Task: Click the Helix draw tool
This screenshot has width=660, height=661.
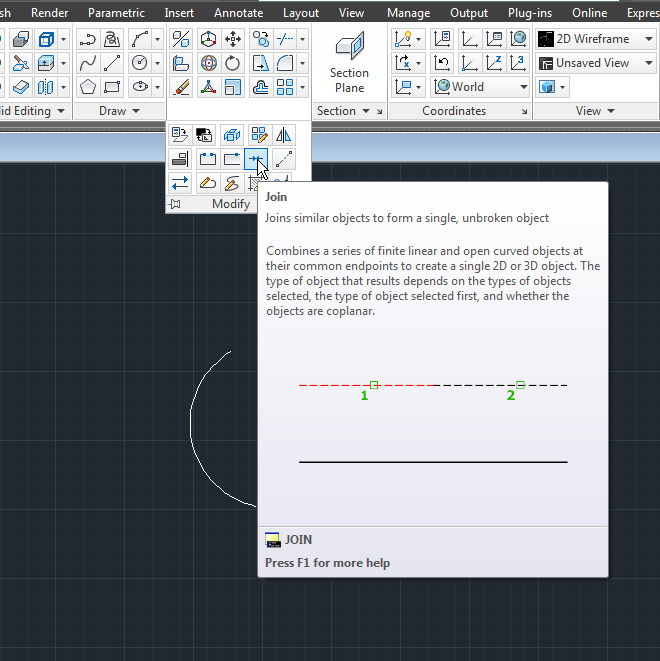Action: pos(113,39)
